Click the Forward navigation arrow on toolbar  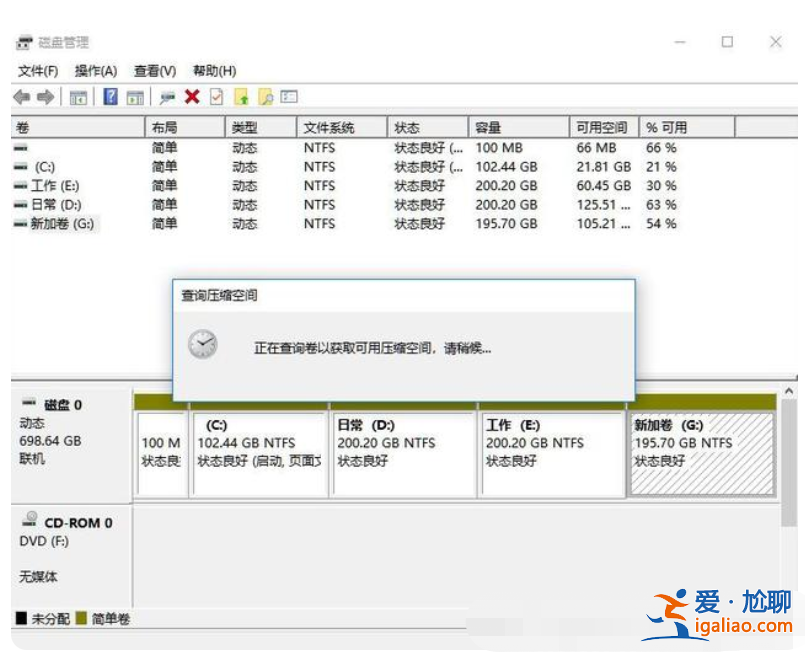(46, 96)
